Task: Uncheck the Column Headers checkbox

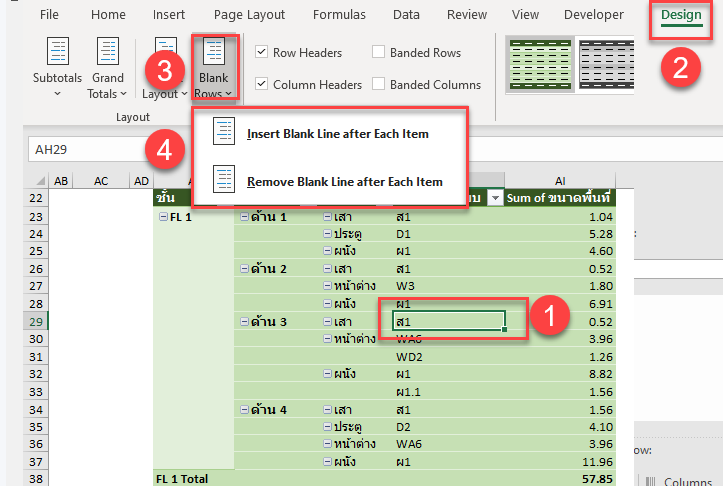Action: click(261, 85)
